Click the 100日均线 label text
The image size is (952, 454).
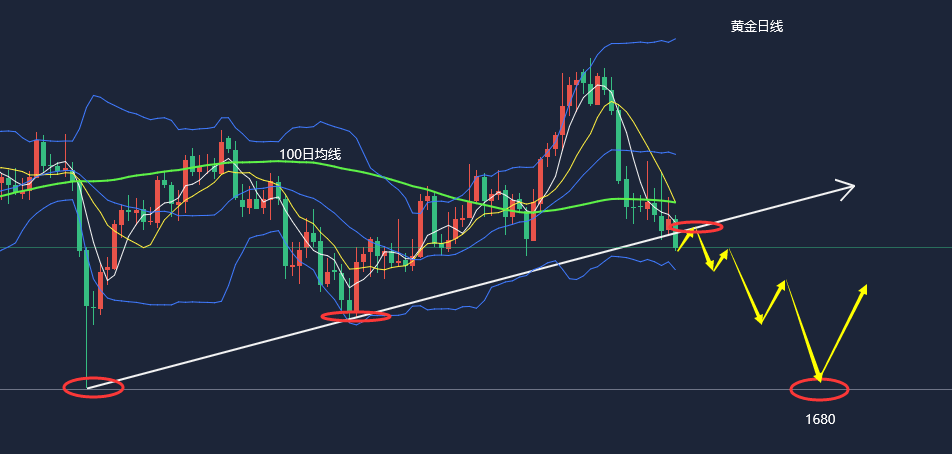[x=310, y=154]
